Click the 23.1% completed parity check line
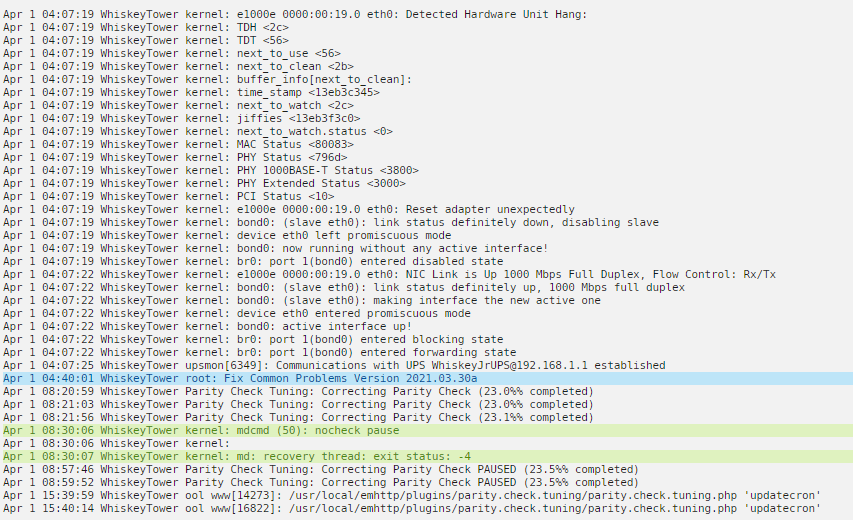Screen dimensions: 853x520 pos(298,417)
